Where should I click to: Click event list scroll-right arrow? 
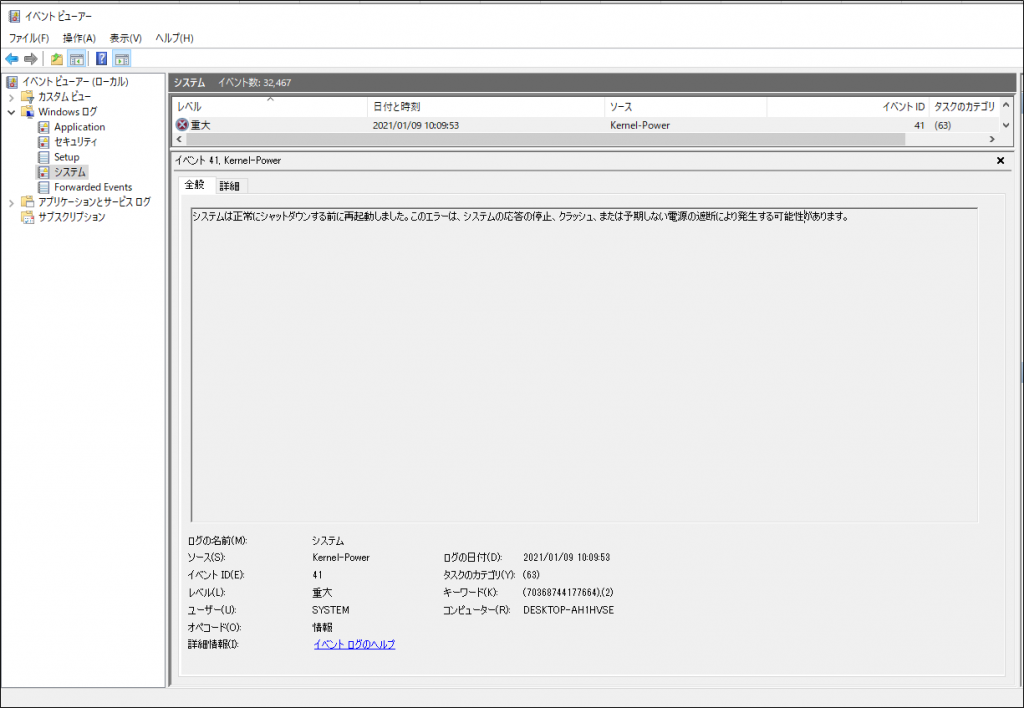point(992,139)
